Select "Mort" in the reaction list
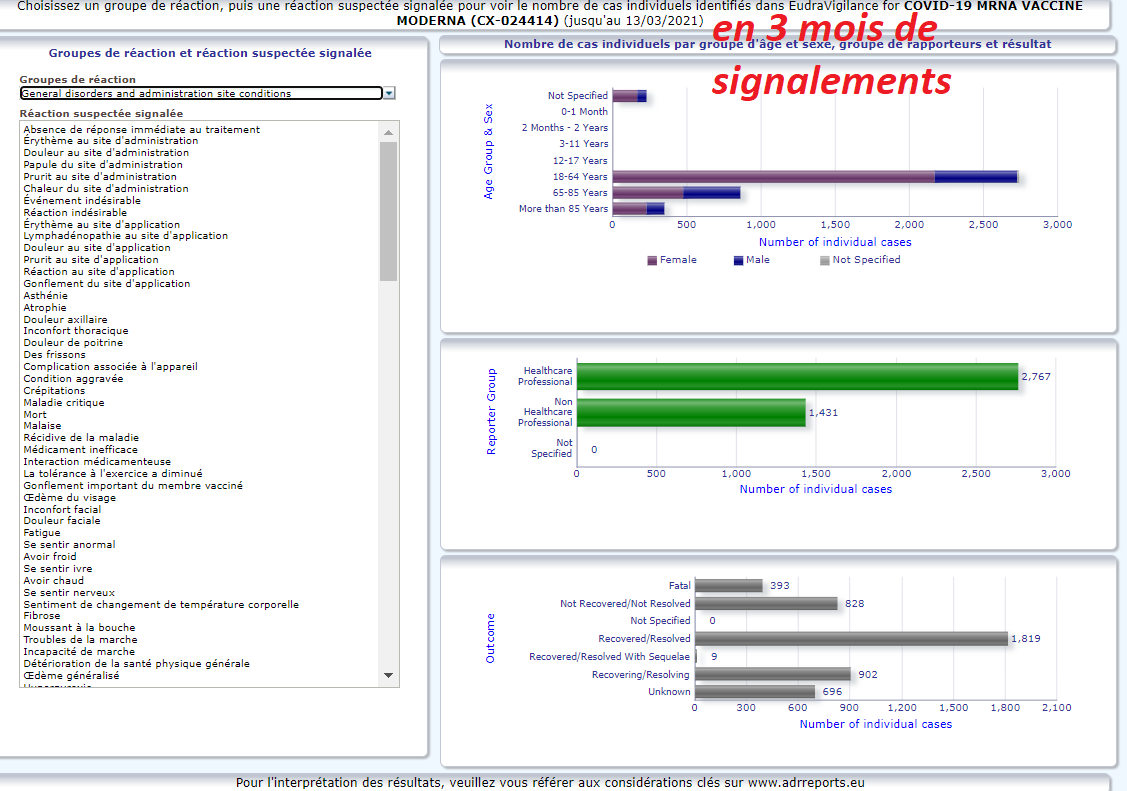This screenshot has width=1127, height=791. tap(35, 414)
